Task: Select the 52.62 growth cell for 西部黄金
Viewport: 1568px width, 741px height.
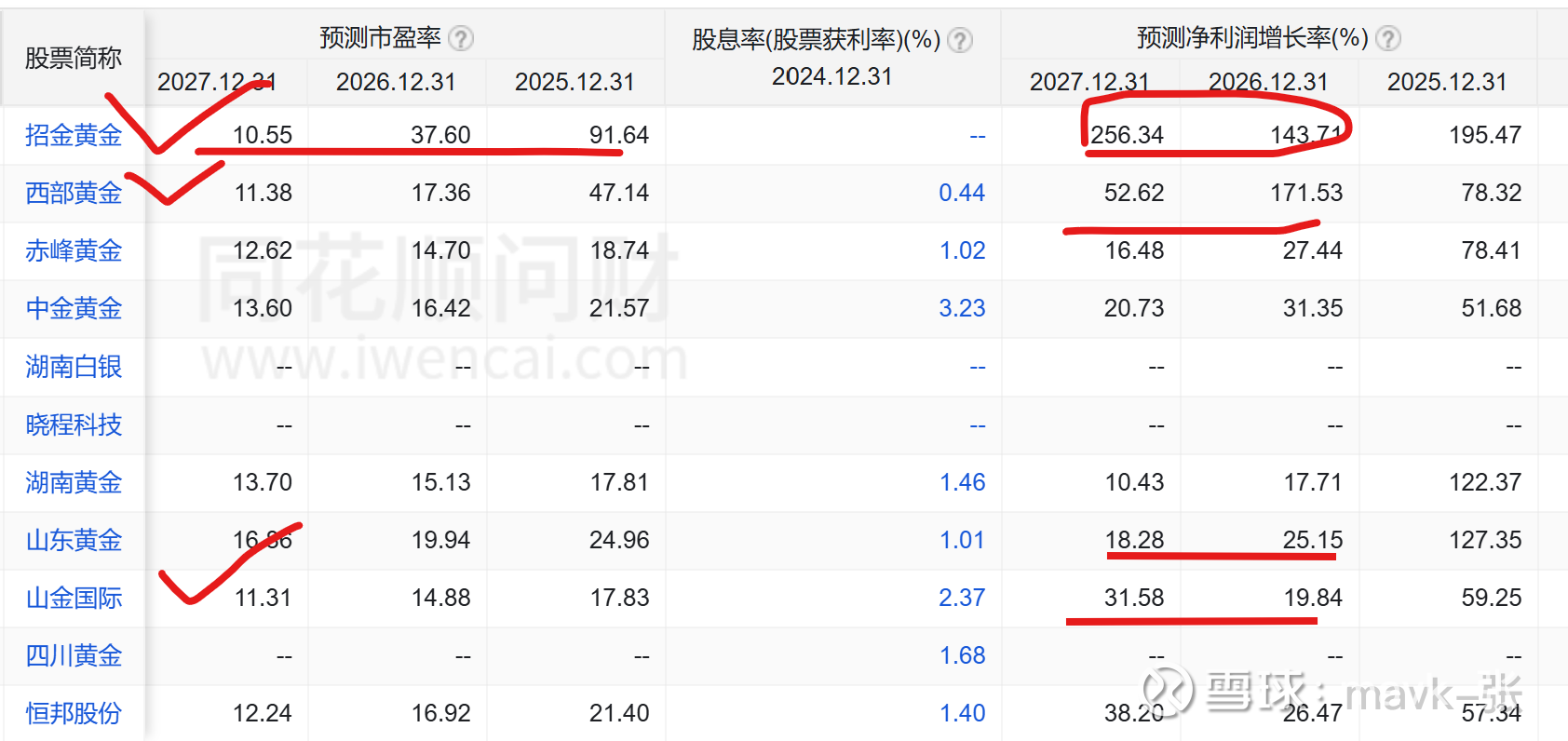Action: point(1134,193)
